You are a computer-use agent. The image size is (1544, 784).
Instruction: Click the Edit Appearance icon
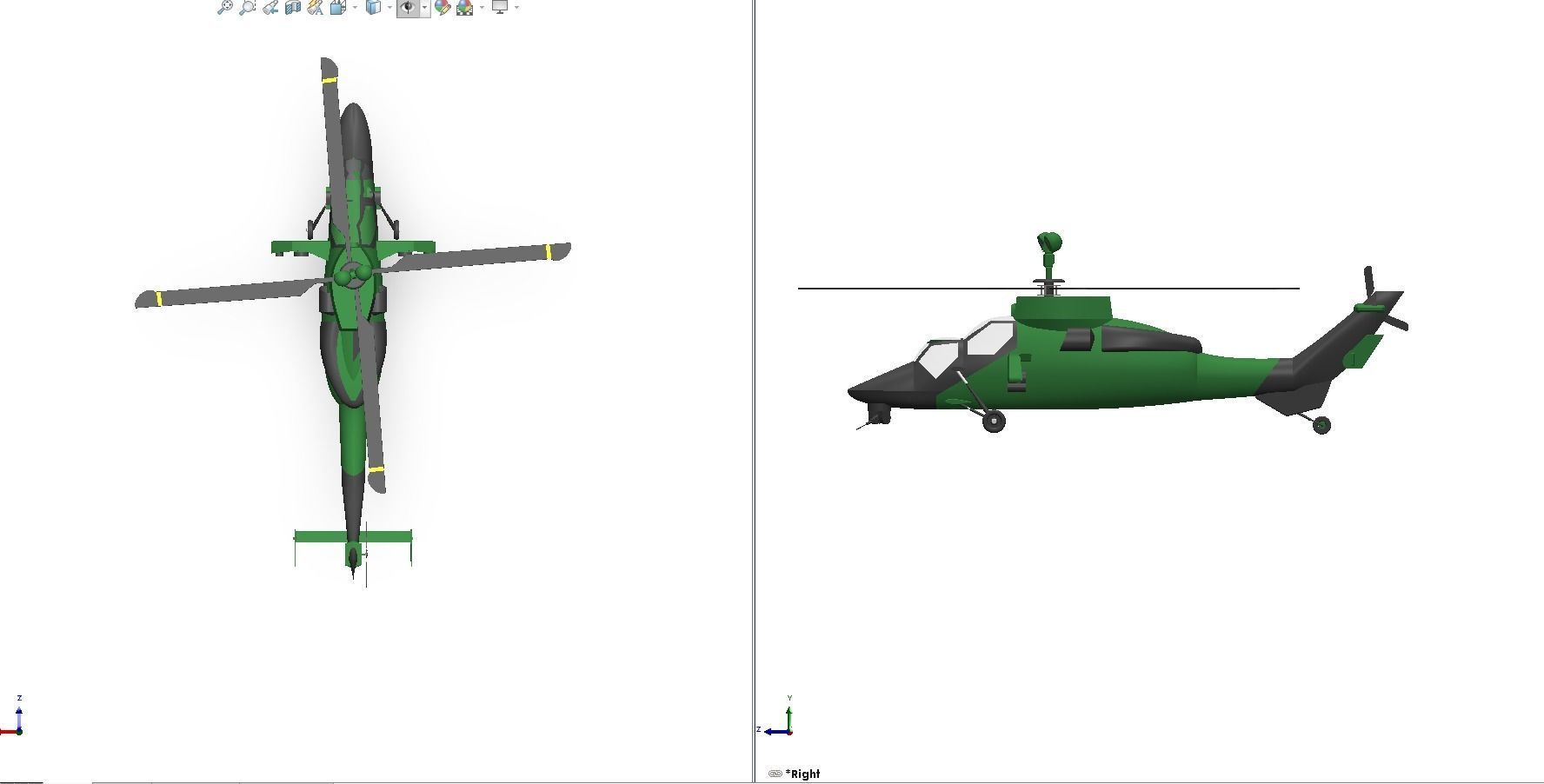[443, 7]
